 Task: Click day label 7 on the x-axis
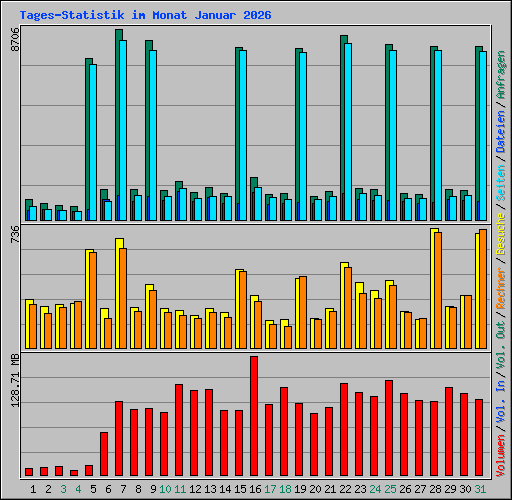123,489
